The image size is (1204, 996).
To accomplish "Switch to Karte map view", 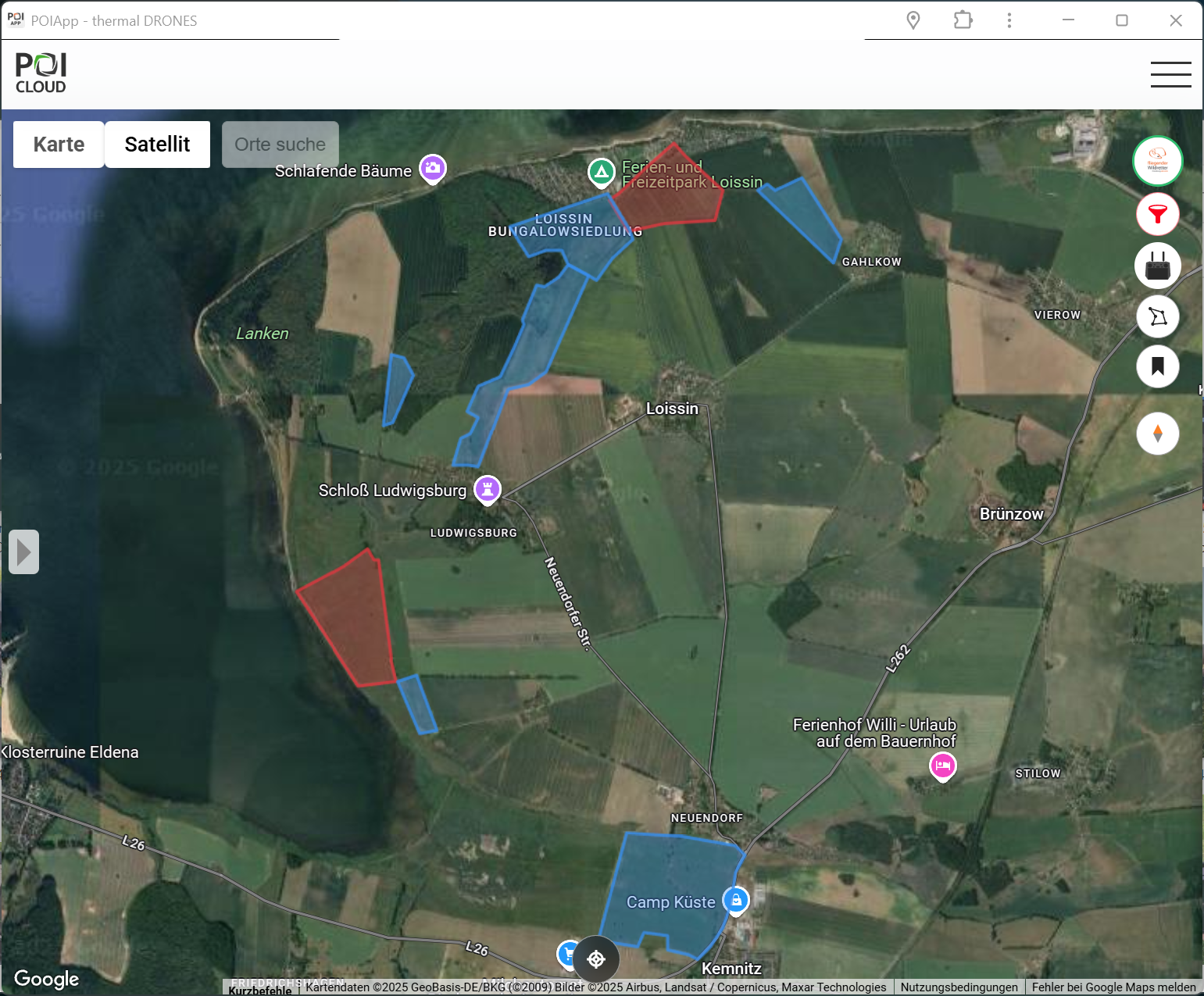I will click(x=59, y=145).
